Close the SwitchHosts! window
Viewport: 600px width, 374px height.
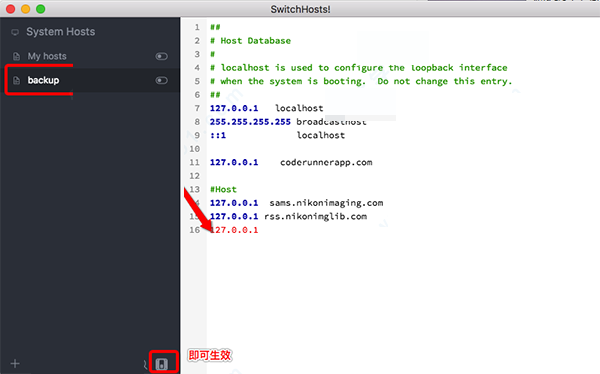pyautogui.click(x=11, y=9)
